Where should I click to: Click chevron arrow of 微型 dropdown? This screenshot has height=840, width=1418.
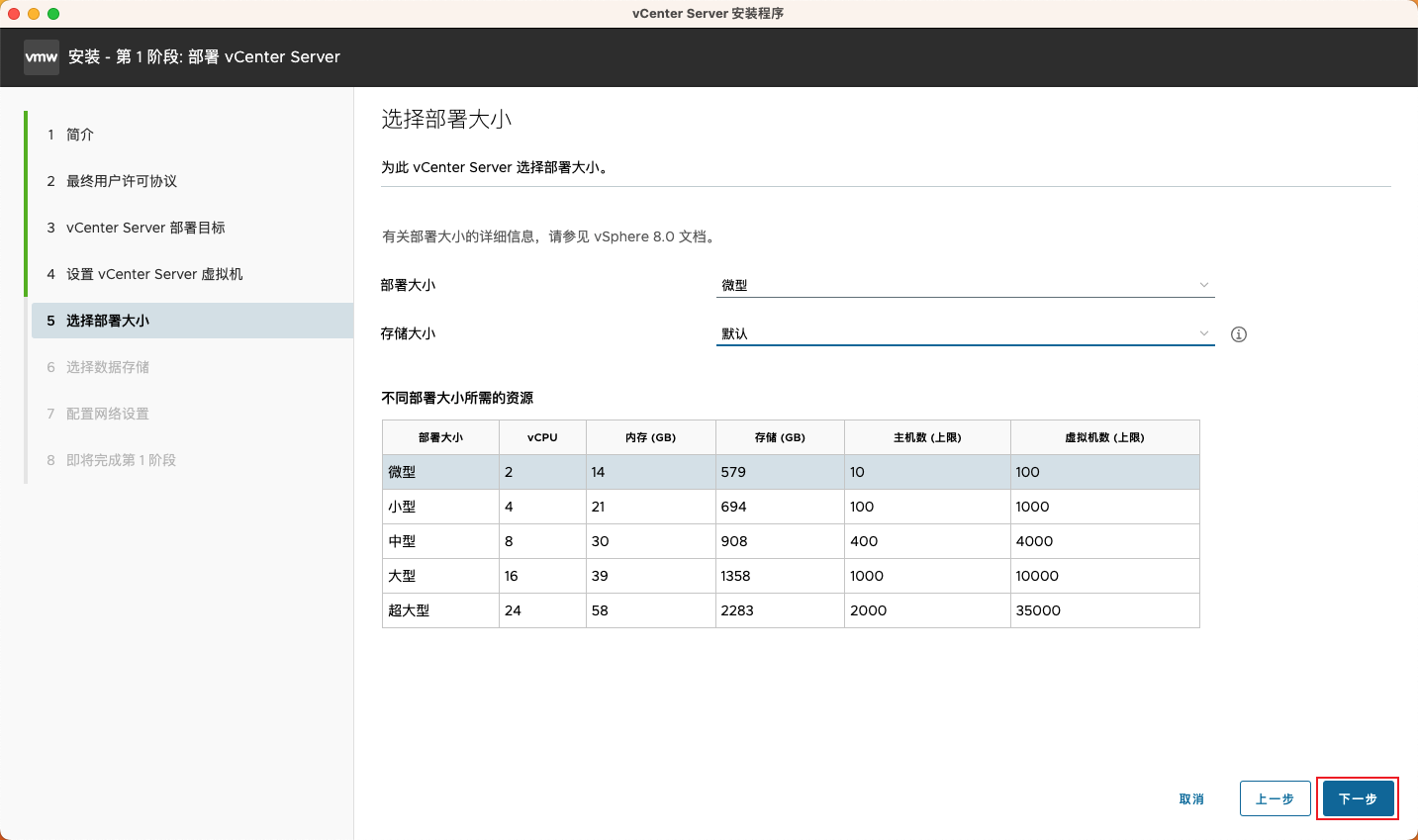coord(1203,285)
